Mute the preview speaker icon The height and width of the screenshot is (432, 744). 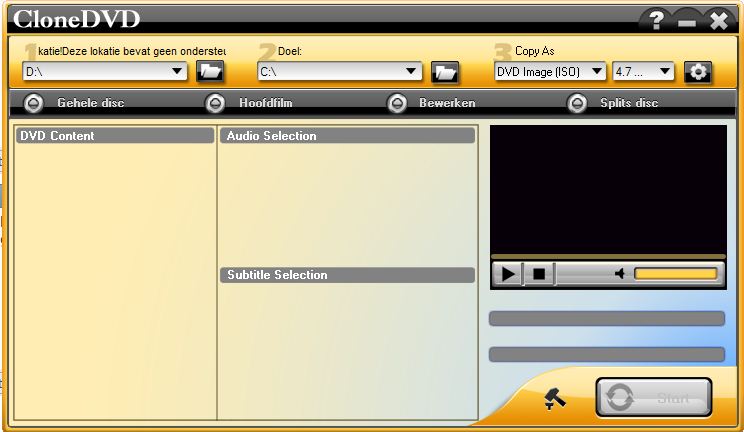[x=620, y=273]
